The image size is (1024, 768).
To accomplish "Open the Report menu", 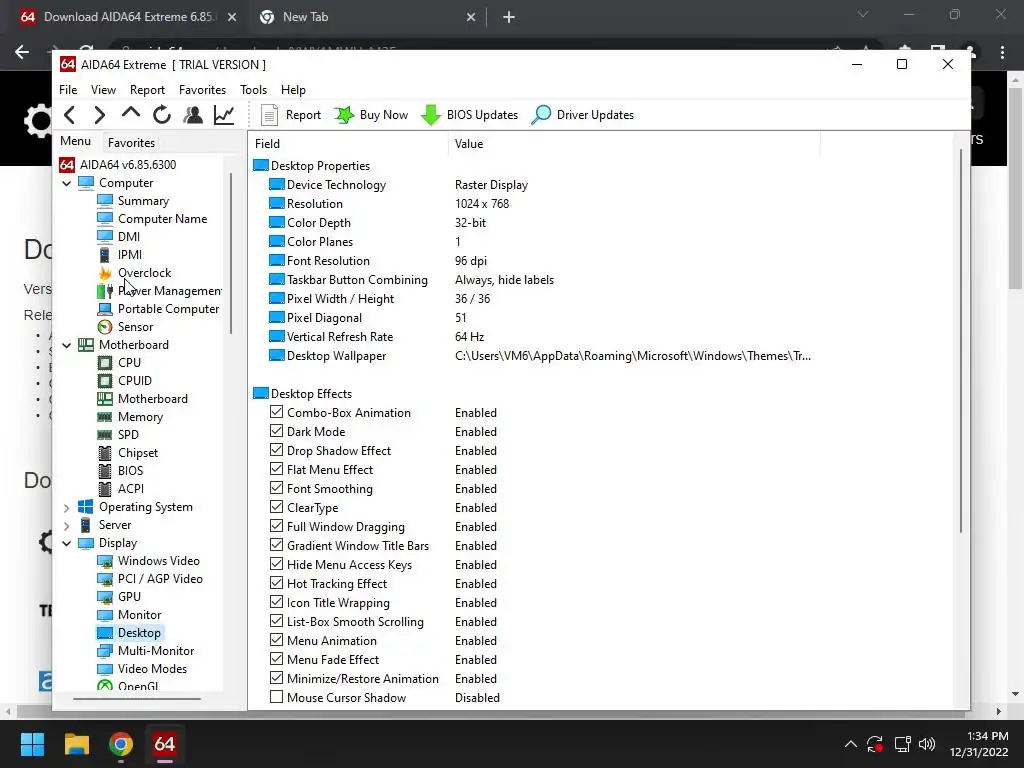I will [x=147, y=89].
